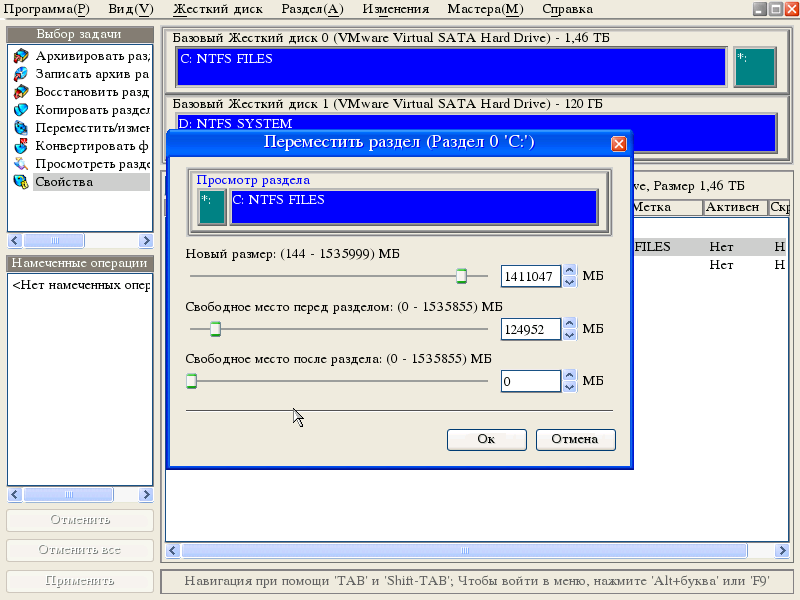Click the write archive task icon
800x600 pixels.
[20, 73]
